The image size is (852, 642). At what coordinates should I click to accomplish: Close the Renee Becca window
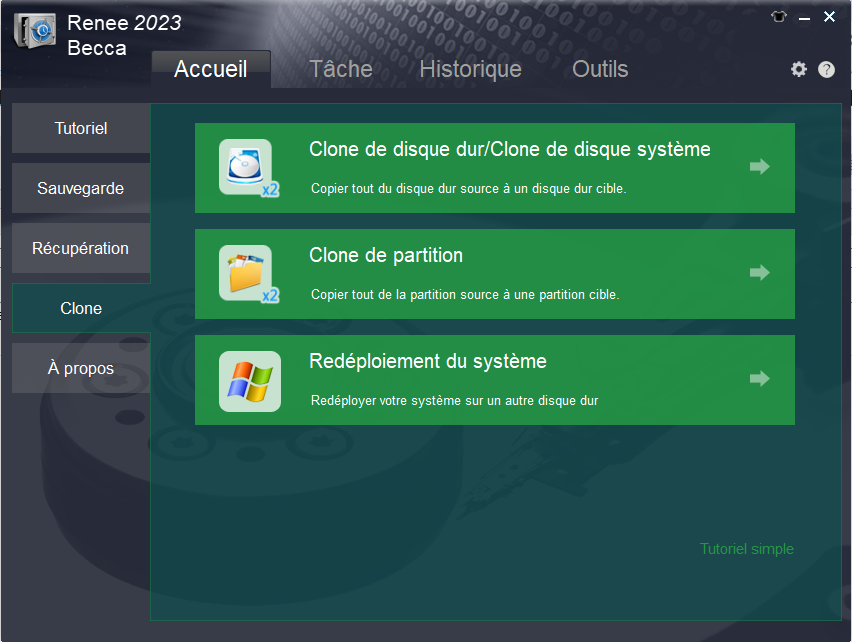point(829,17)
